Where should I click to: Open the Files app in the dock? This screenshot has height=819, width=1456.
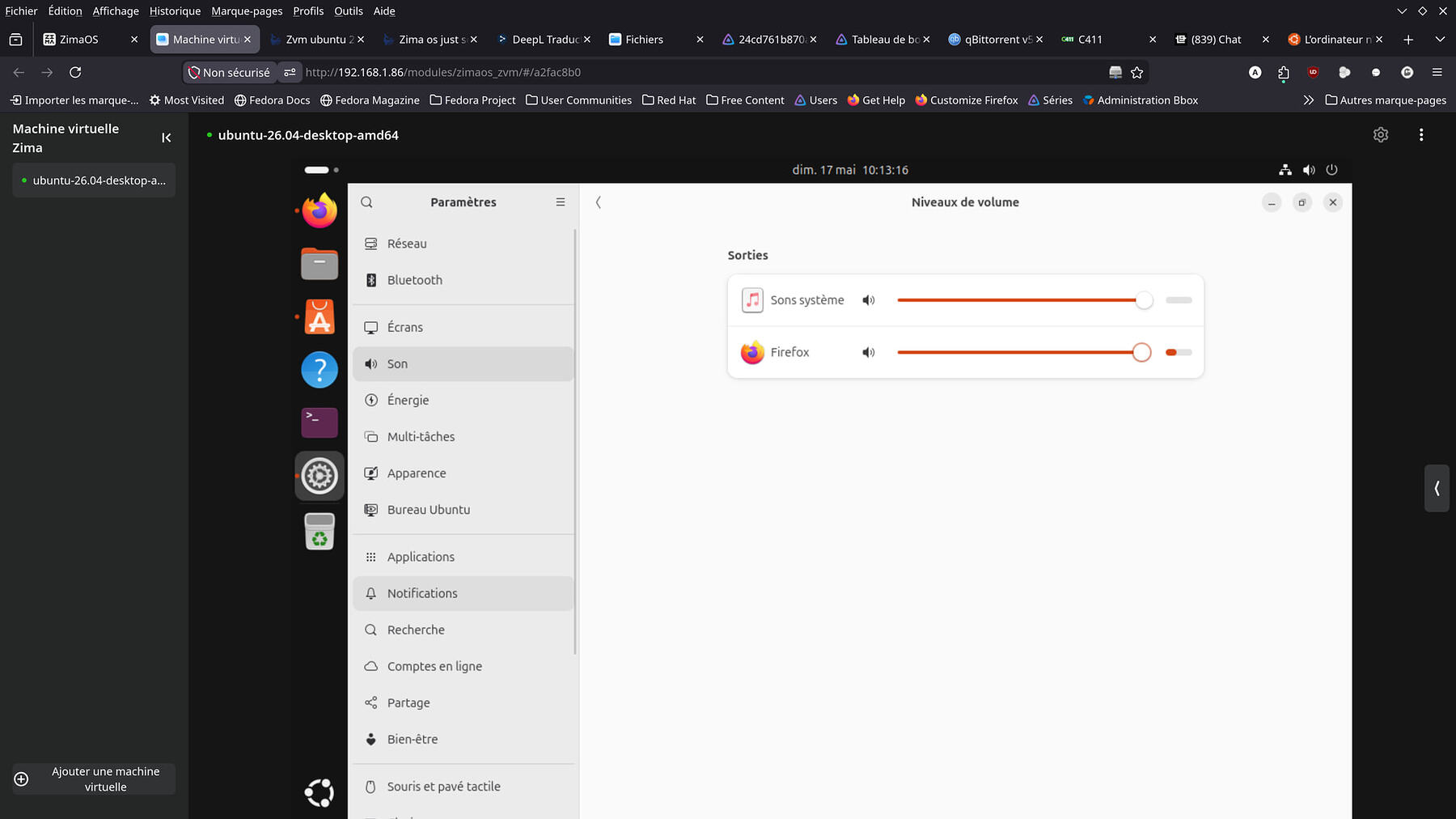pos(320,264)
